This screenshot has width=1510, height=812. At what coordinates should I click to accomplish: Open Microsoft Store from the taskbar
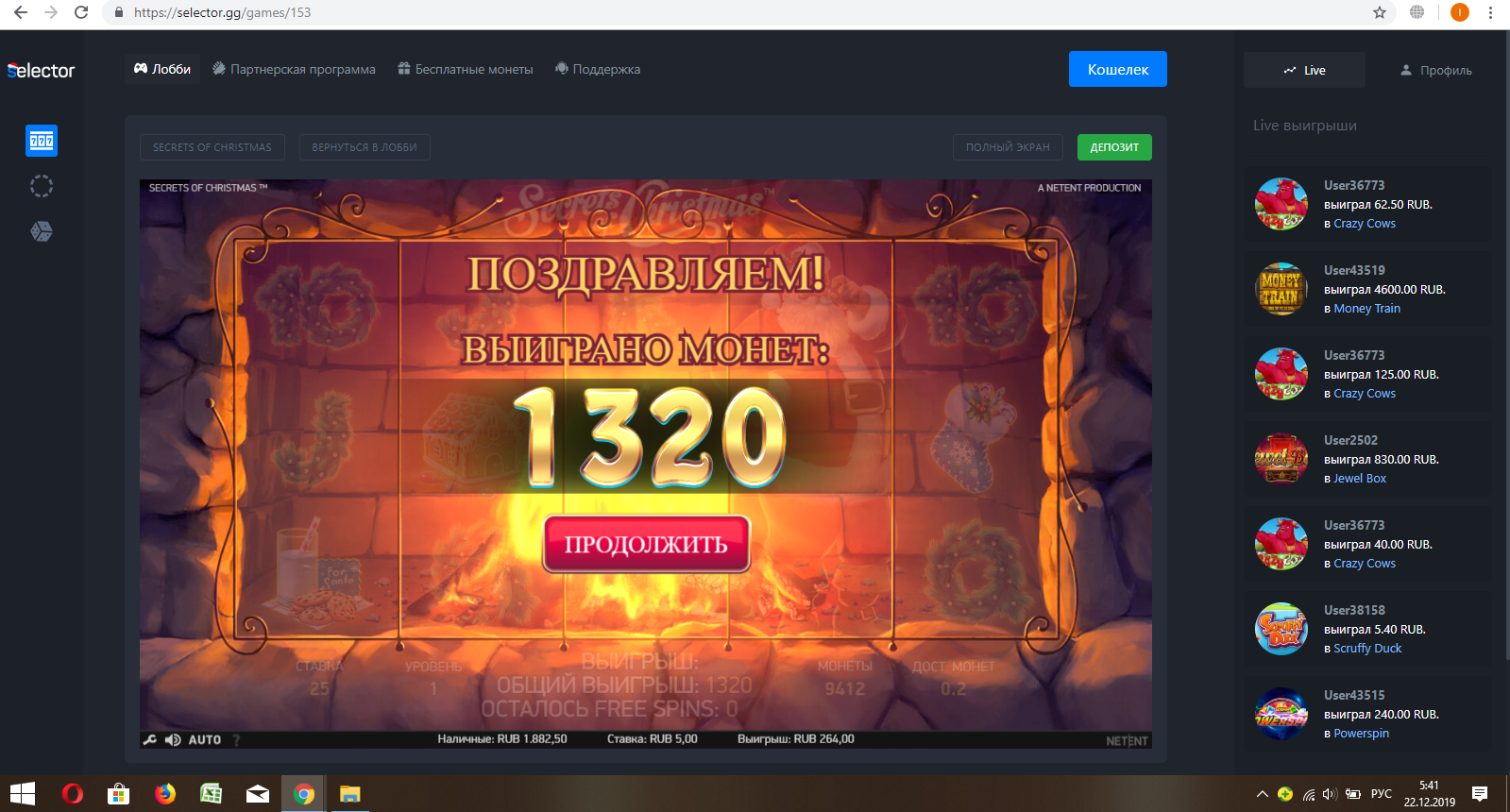point(118,794)
